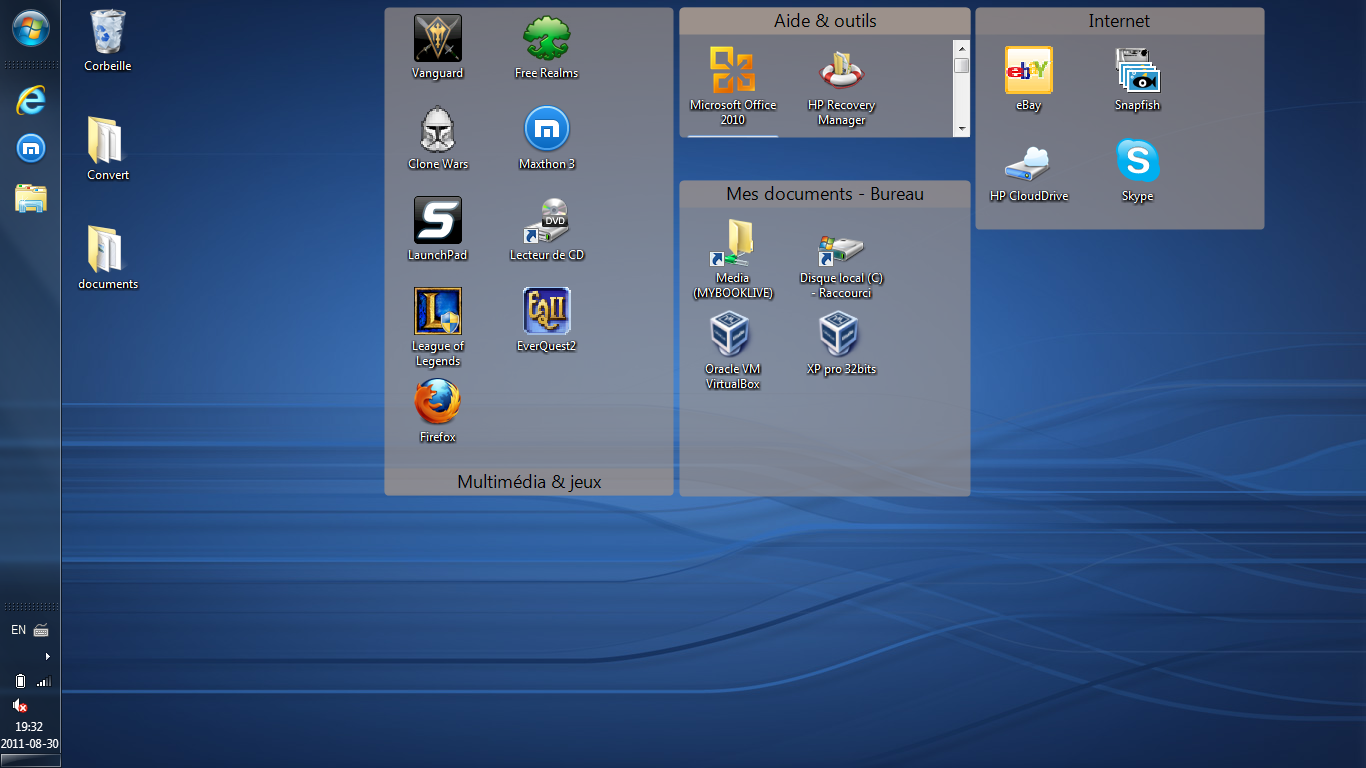Open Windows Explorer from the taskbar
Viewport: 1366px width, 768px height.
point(30,197)
